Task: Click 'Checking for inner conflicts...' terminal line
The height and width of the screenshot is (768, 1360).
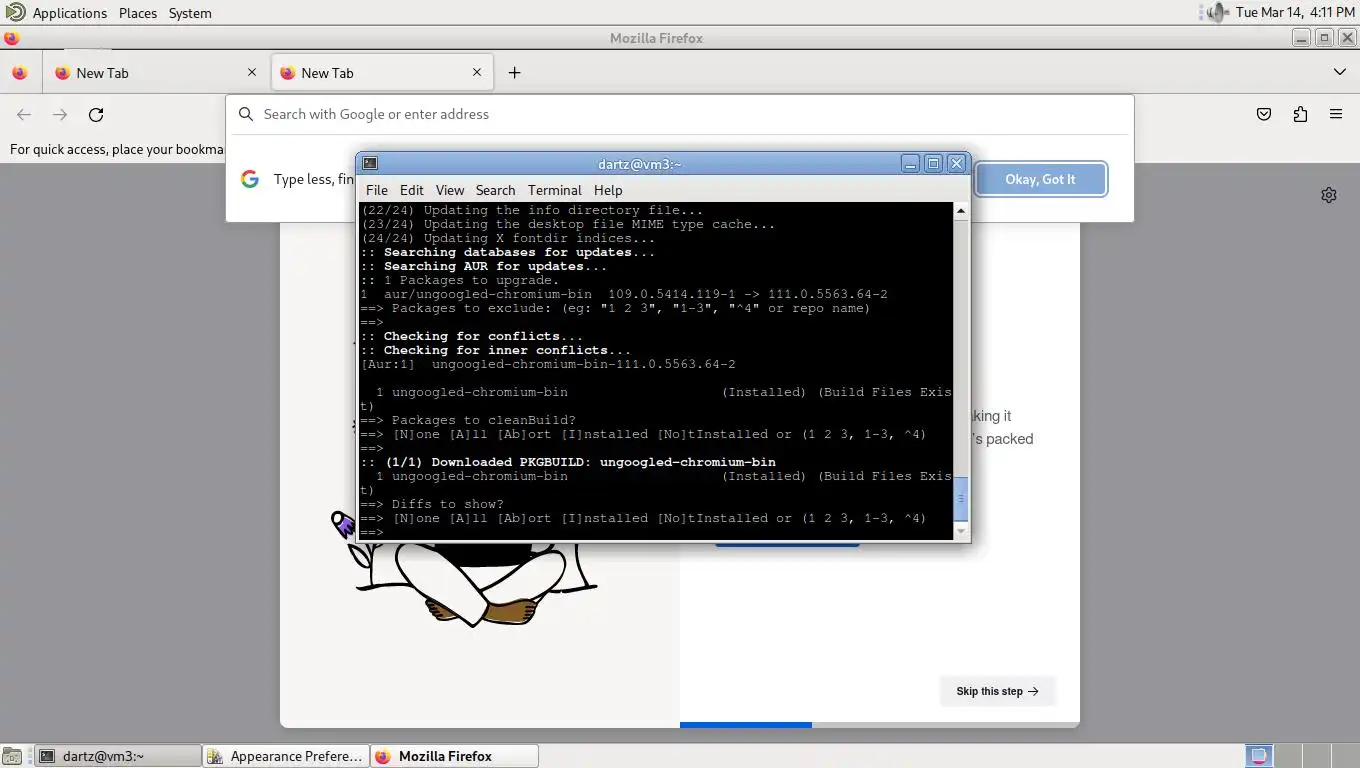Action: point(496,350)
